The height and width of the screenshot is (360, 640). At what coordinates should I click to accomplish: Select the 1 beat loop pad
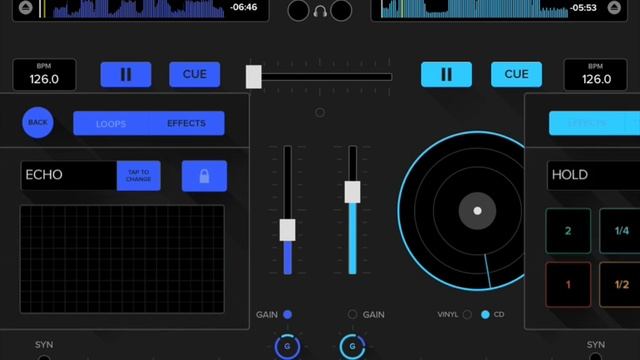coord(568,284)
